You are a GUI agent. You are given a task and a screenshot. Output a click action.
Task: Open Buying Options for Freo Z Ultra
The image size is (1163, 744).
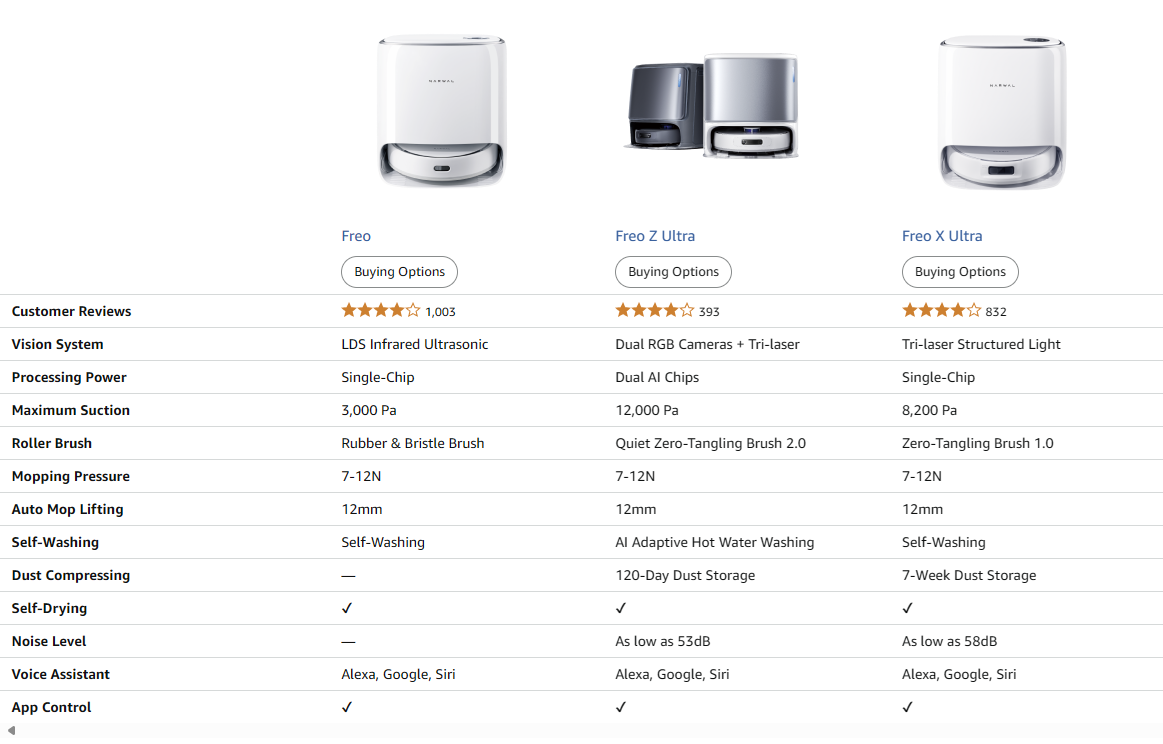(673, 272)
